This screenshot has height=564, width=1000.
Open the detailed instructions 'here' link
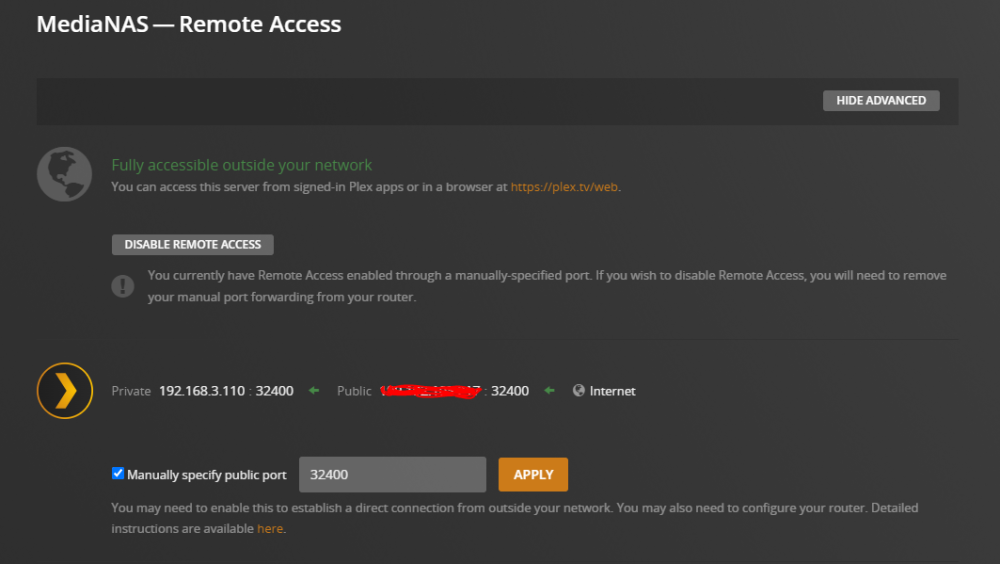point(270,529)
